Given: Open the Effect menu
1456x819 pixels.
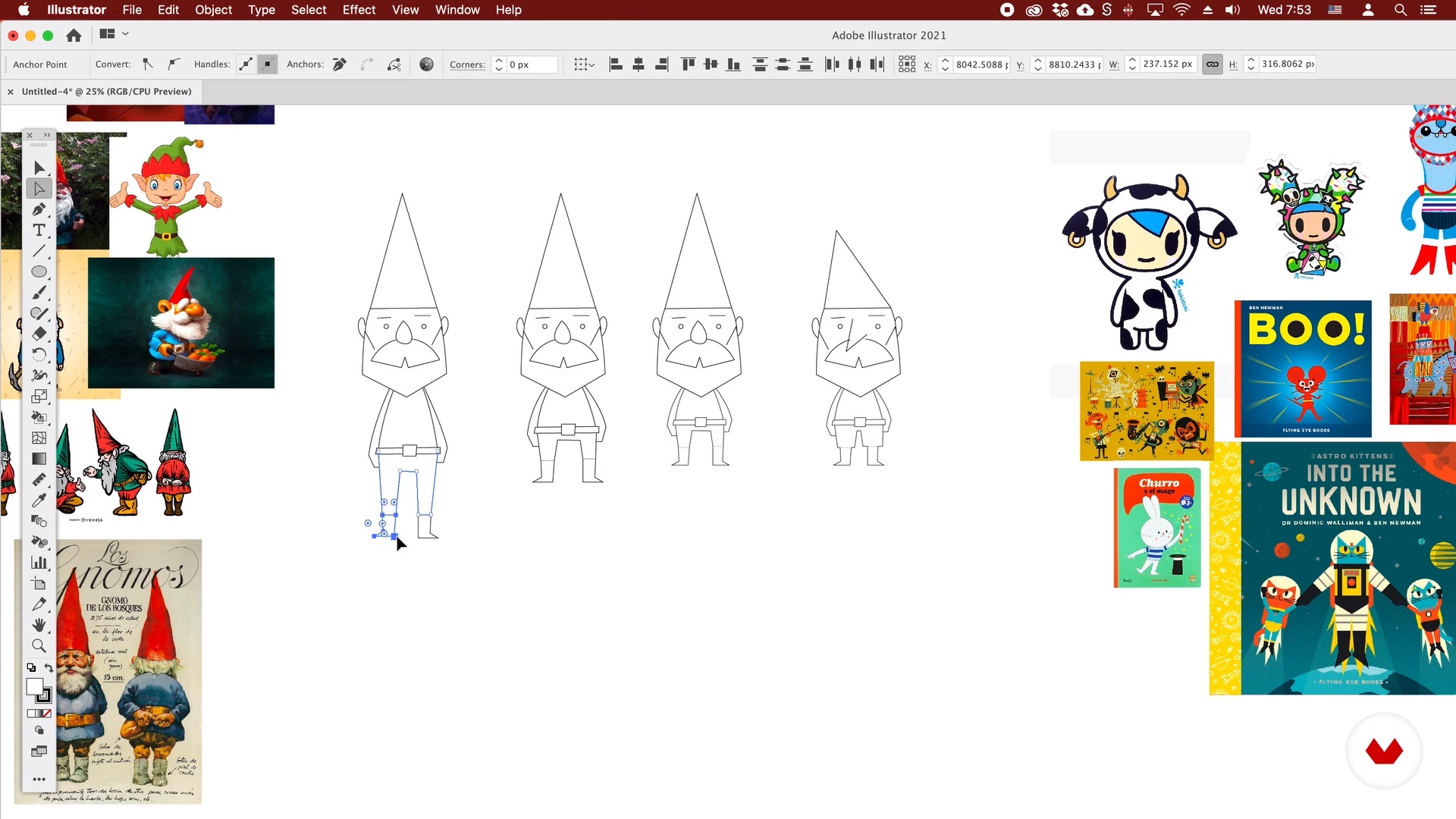Looking at the screenshot, I should [358, 10].
